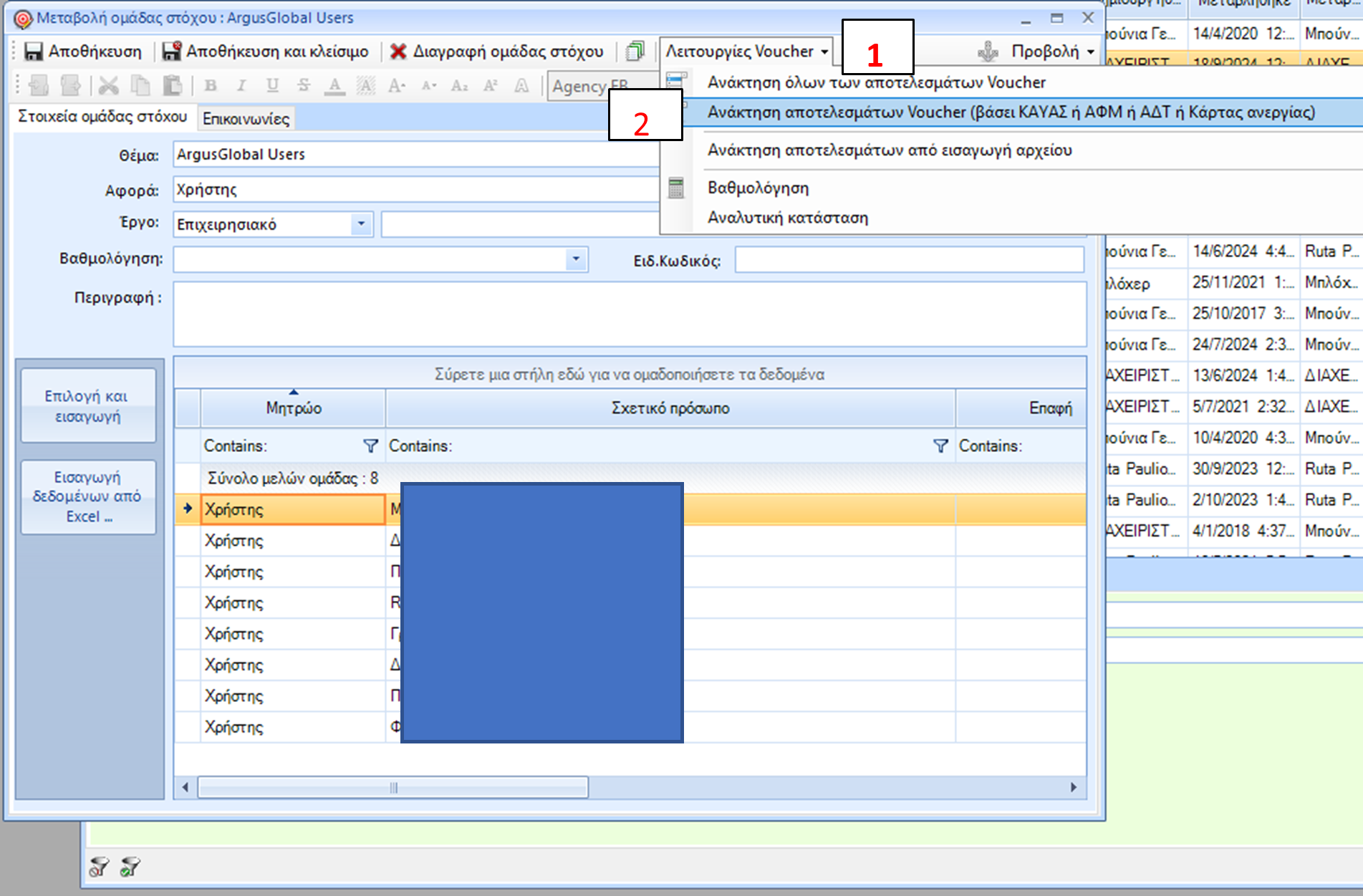The width and height of the screenshot is (1363, 896).
Task: Click the Σχετικό πρόσωπο column filter funnel icon
Action: (x=940, y=446)
